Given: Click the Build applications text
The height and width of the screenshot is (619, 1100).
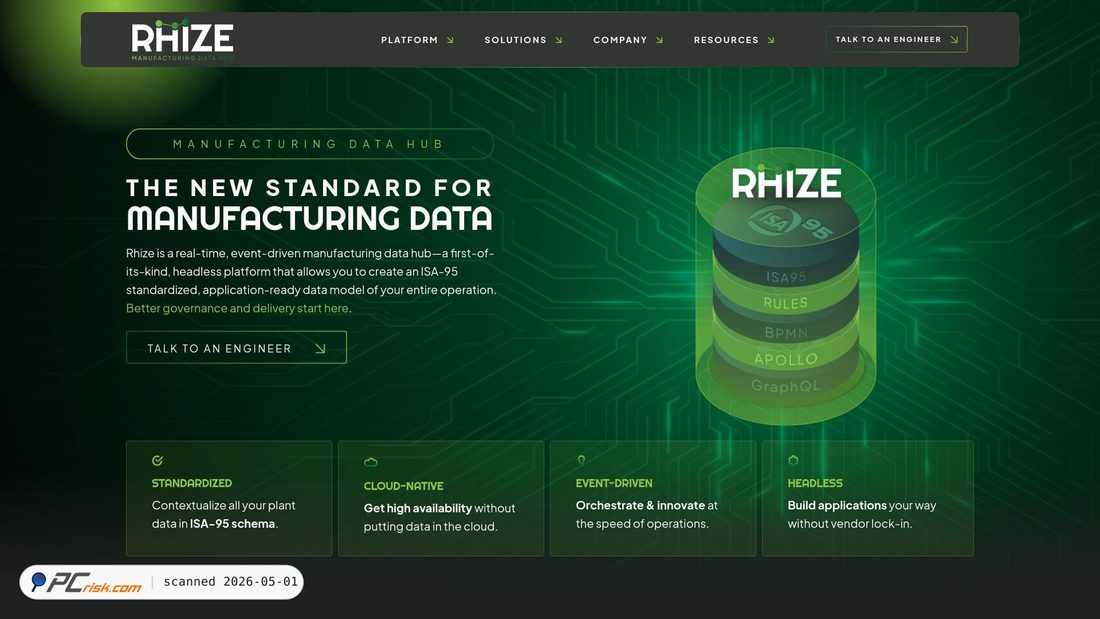Looking at the screenshot, I should pos(837,505).
